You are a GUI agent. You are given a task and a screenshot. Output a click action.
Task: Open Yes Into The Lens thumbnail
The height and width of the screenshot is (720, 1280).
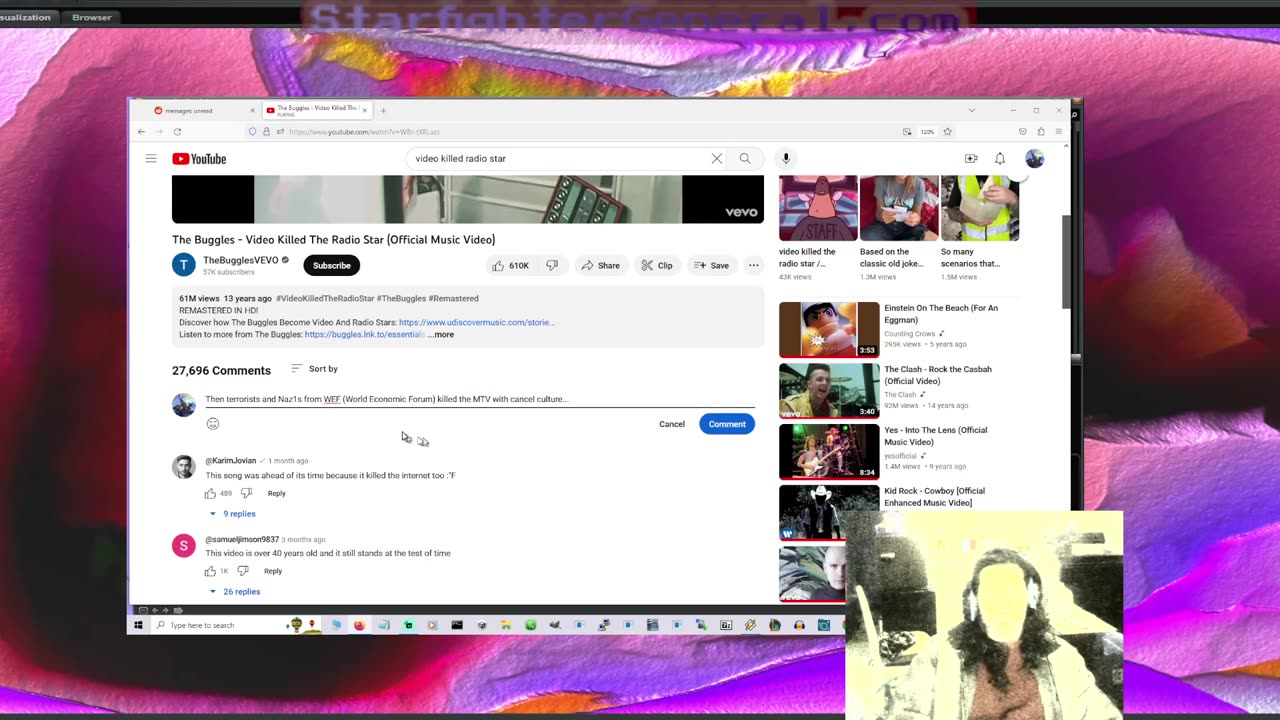(829, 451)
